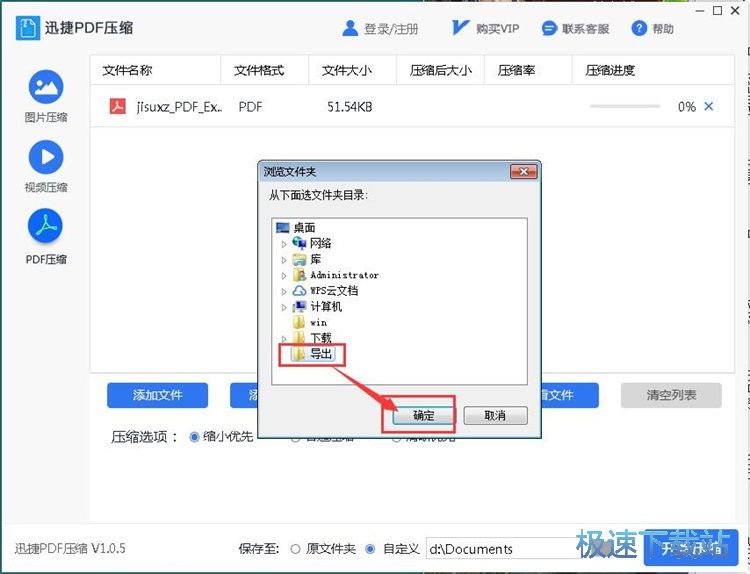Expand the 网络 tree node

tap(284, 244)
